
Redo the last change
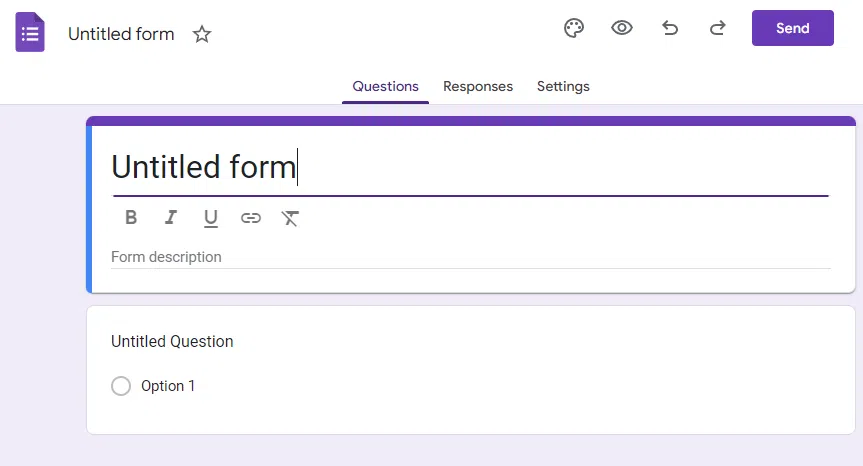717,28
